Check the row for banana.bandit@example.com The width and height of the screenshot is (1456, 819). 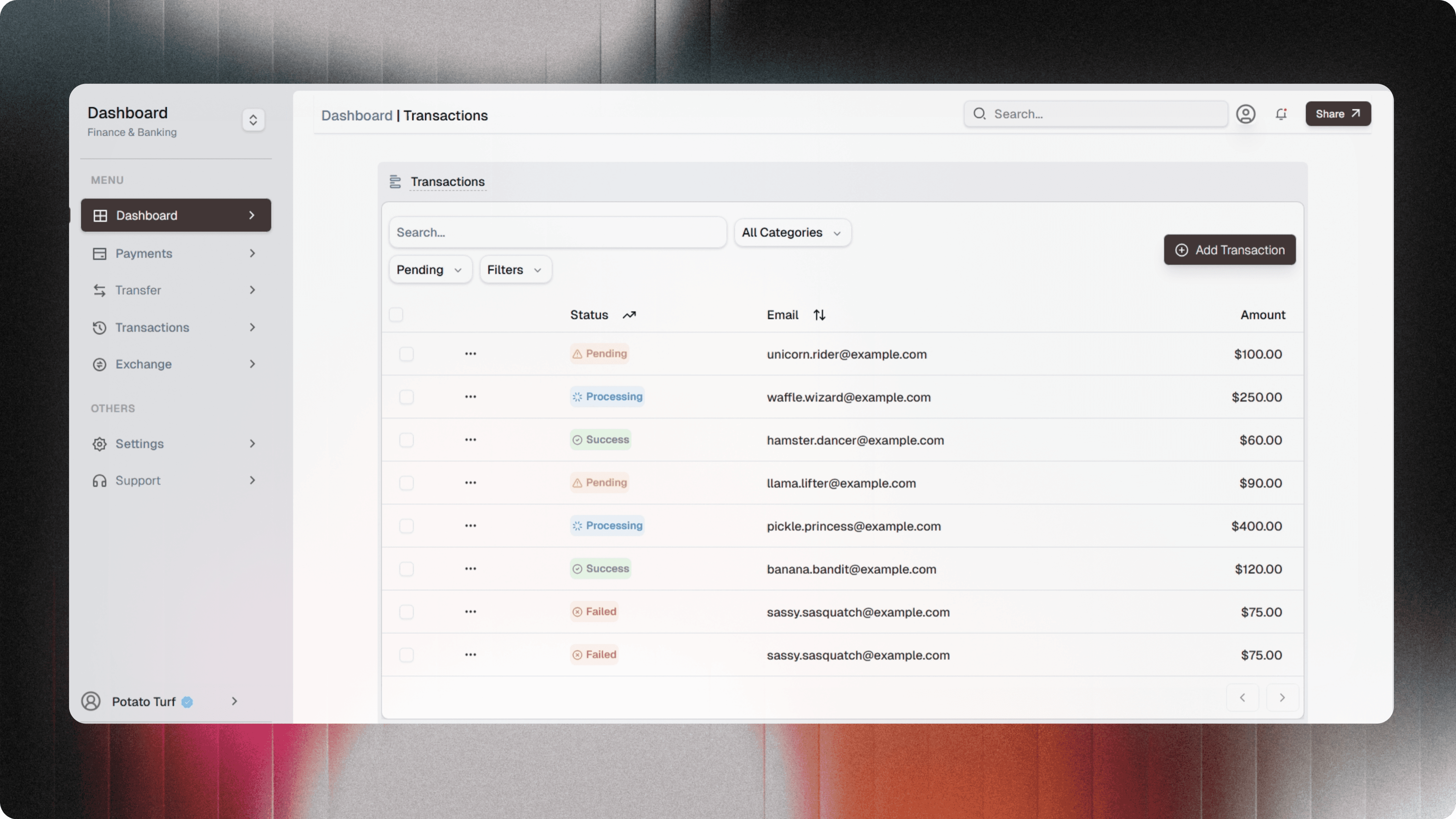[406, 569]
